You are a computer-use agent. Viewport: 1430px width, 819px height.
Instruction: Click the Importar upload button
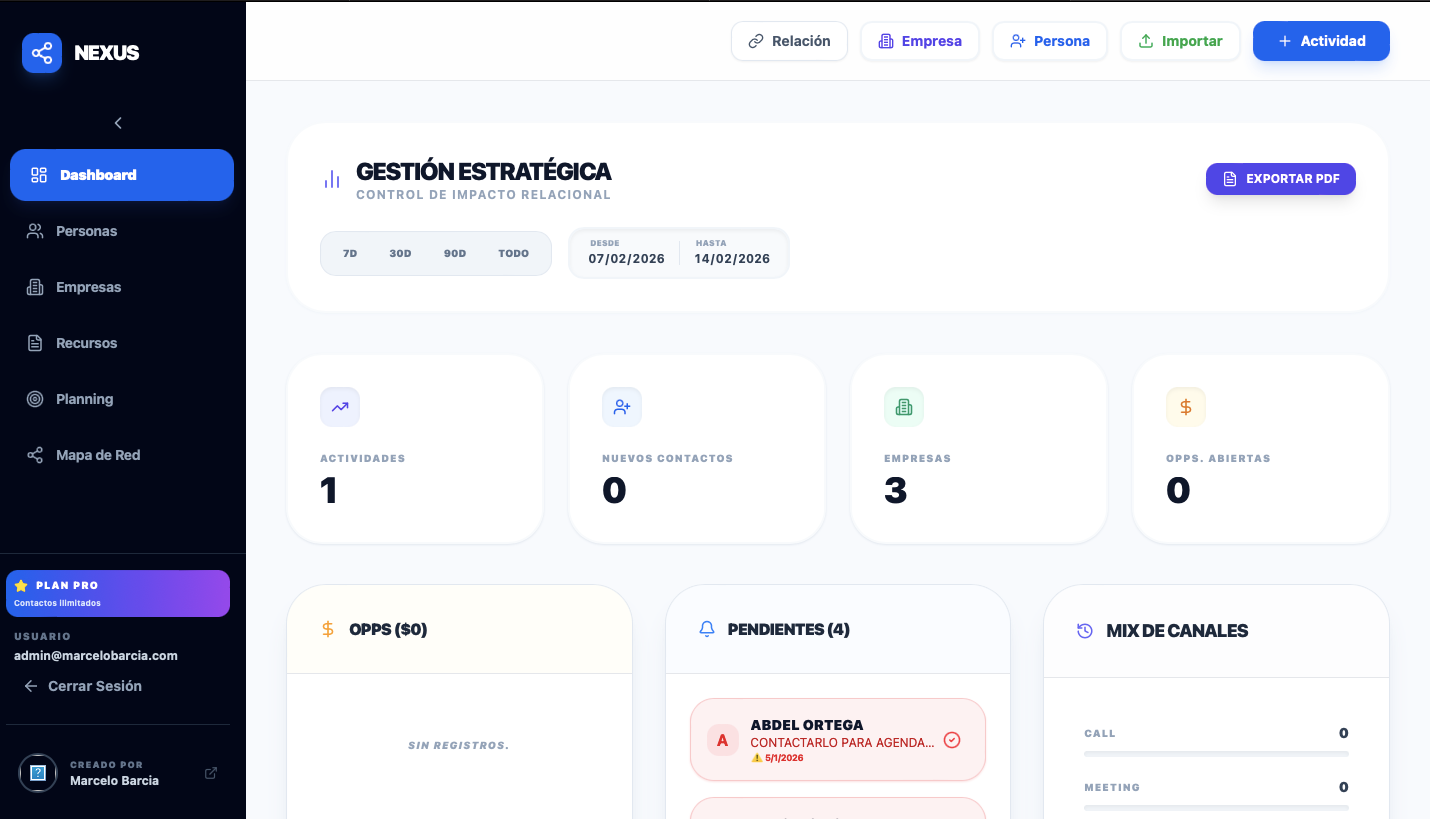click(1180, 41)
